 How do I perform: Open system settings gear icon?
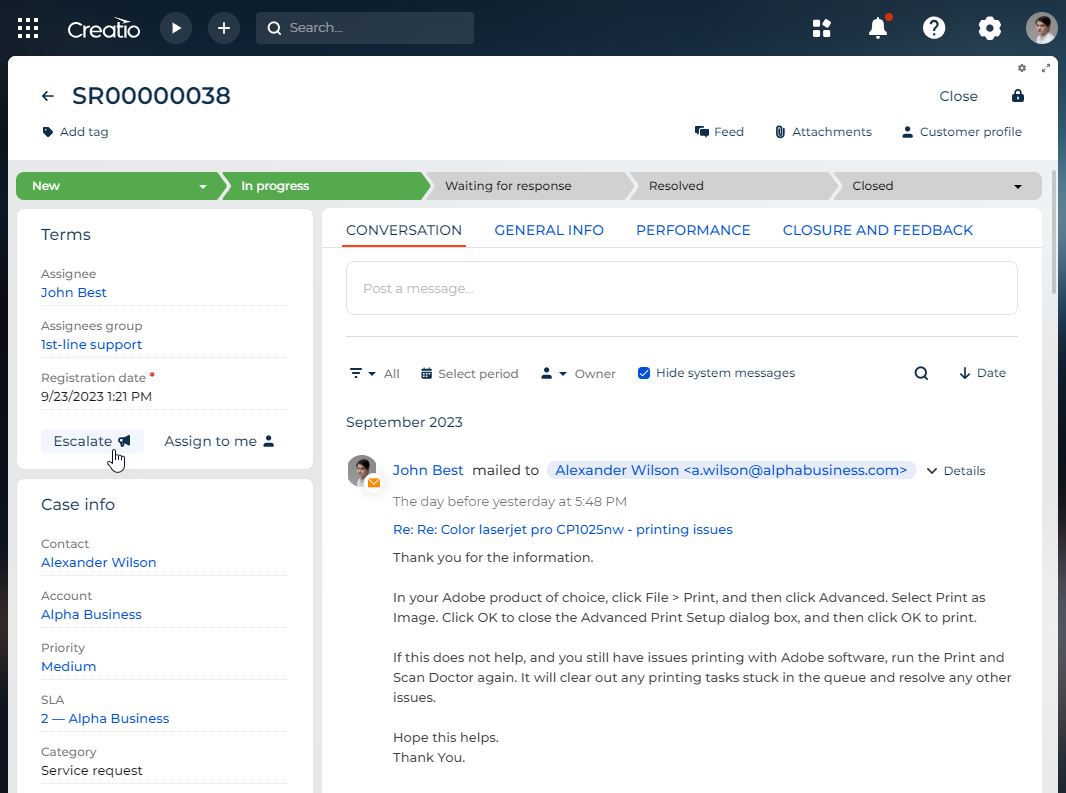(989, 28)
